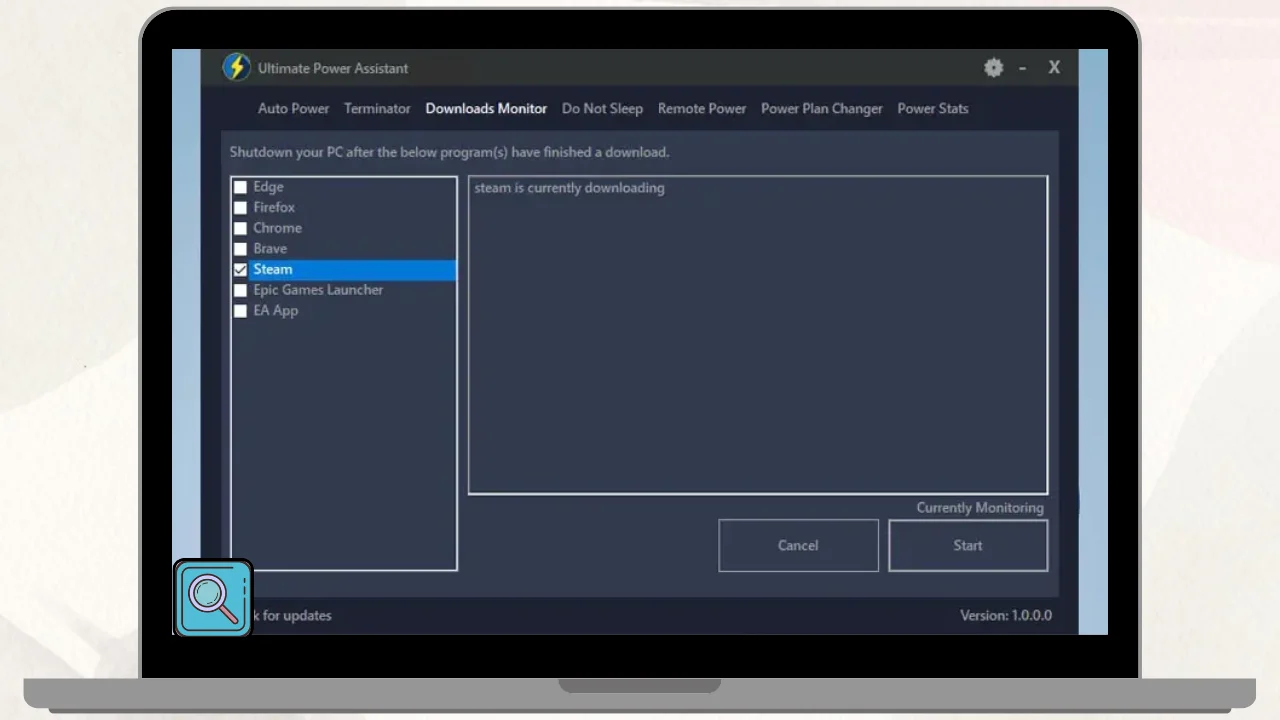Enable monitoring for Brave browser
The width and height of the screenshot is (1280, 720).
[x=240, y=249]
